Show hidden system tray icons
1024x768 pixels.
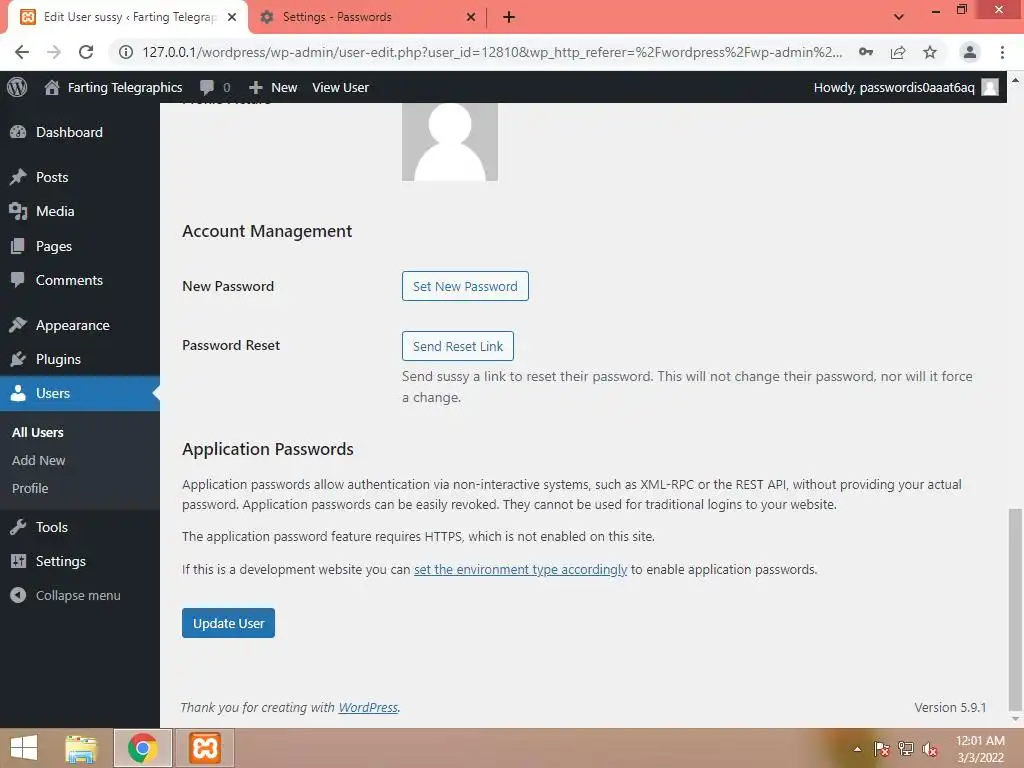857,749
